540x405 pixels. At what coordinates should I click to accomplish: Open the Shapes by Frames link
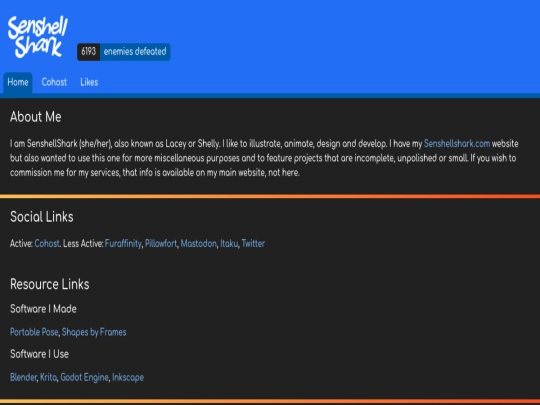click(94, 332)
